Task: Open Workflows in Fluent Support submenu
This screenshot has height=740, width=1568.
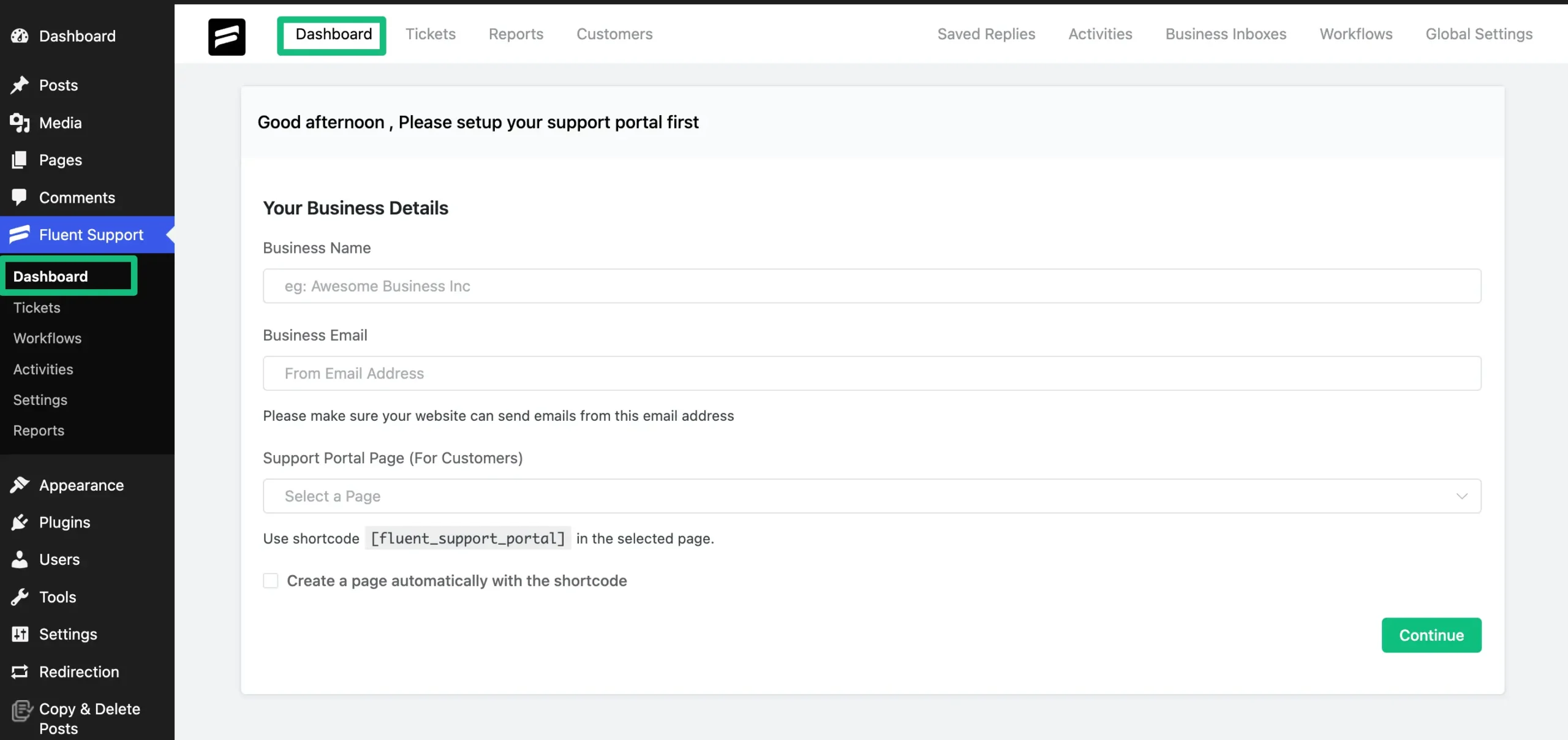Action: pyautogui.click(x=47, y=338)
